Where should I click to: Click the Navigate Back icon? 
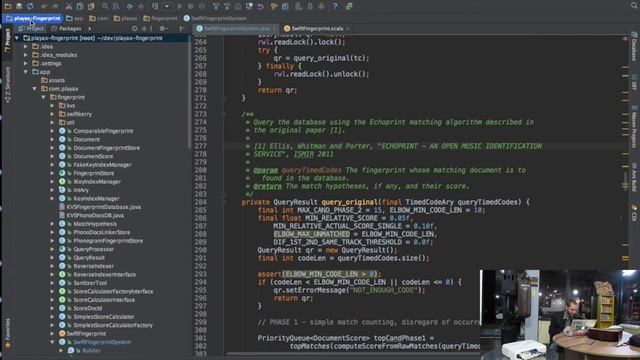click(130, 6)
